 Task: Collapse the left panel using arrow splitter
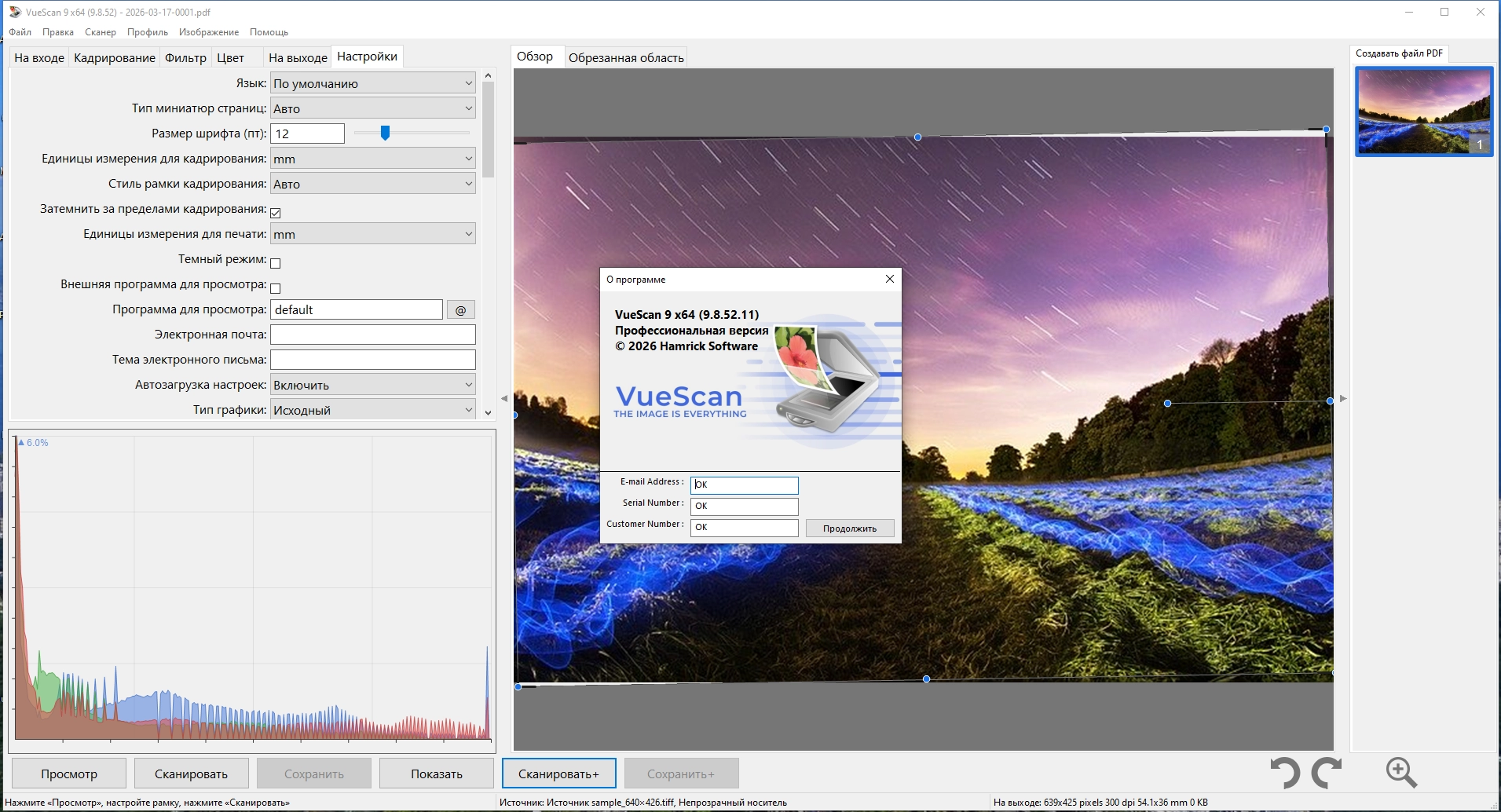click(x=504, y=399)
